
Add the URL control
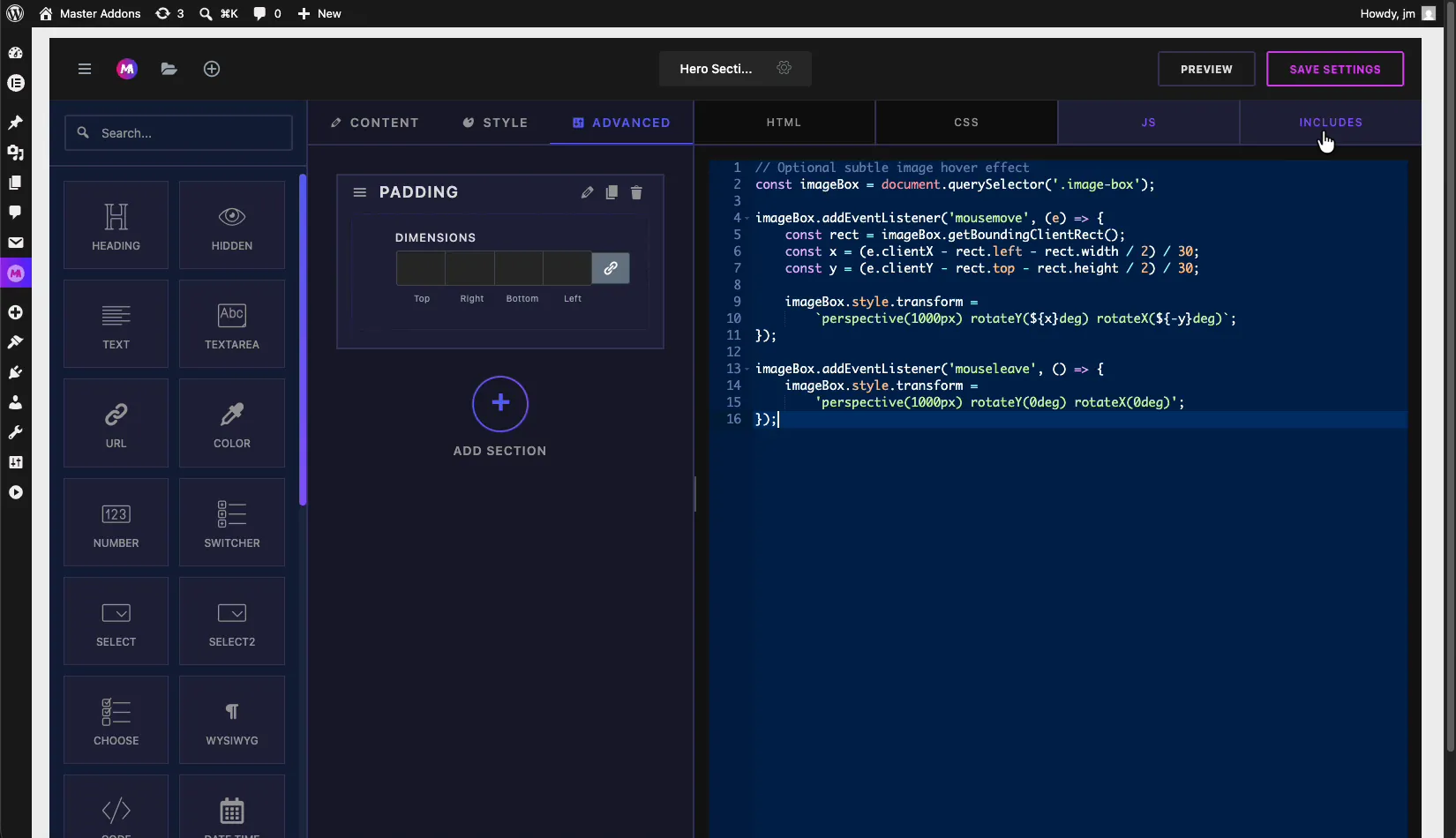pos(116,423)
